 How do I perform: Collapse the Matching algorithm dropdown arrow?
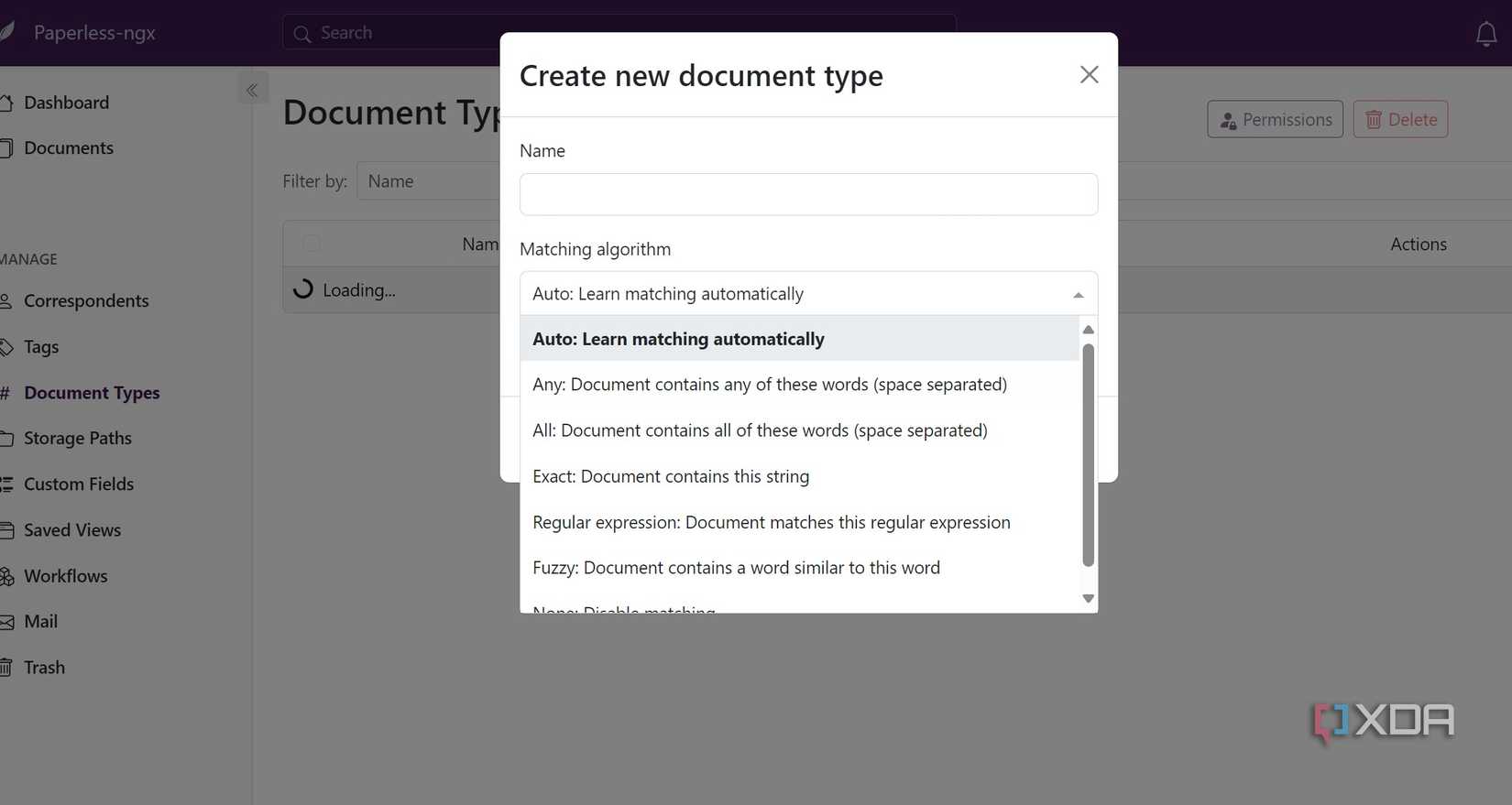tap(1078, 295)
